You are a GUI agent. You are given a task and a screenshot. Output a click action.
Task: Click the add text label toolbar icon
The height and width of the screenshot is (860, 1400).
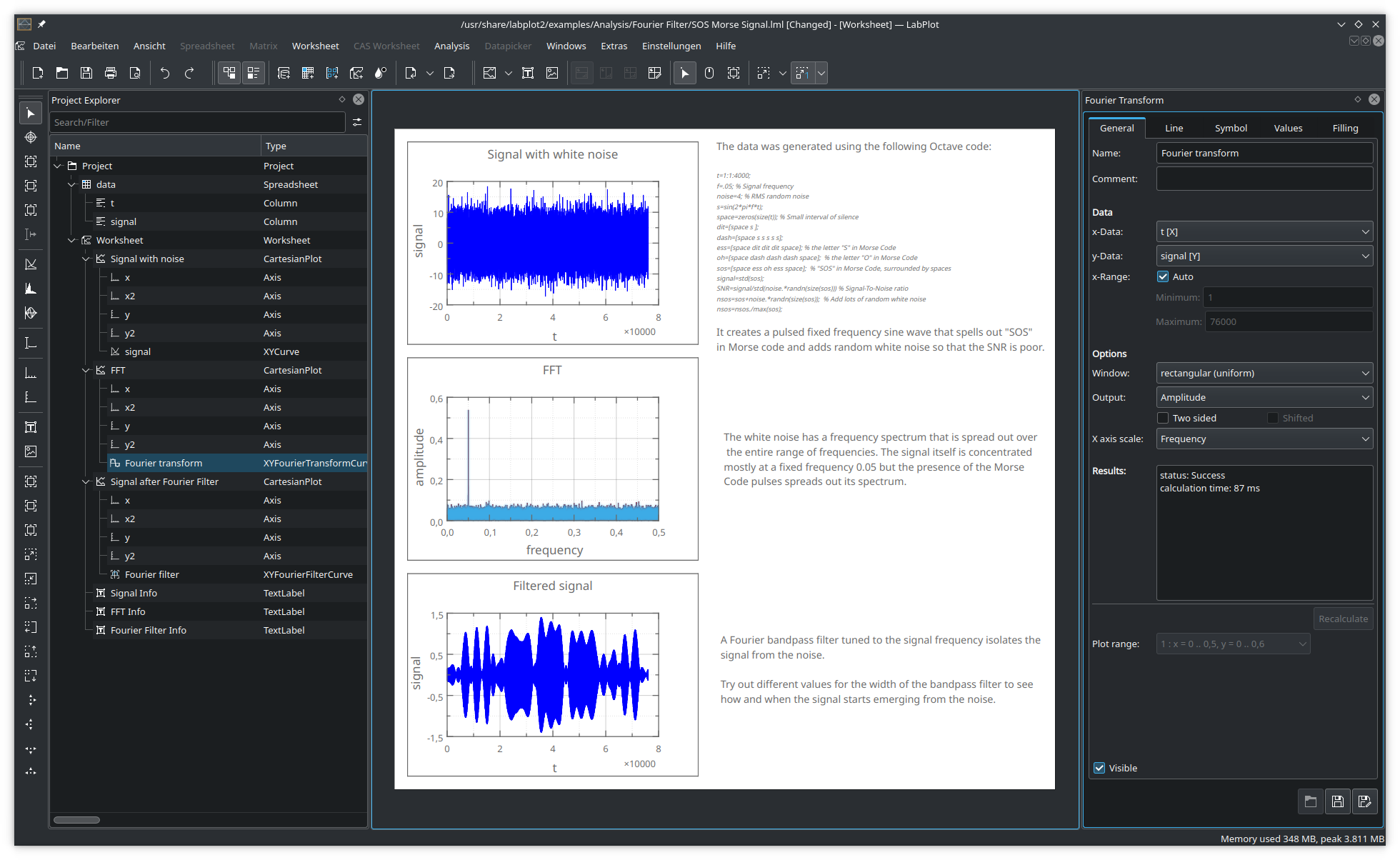pyautogui.click(x=528, y=73)
